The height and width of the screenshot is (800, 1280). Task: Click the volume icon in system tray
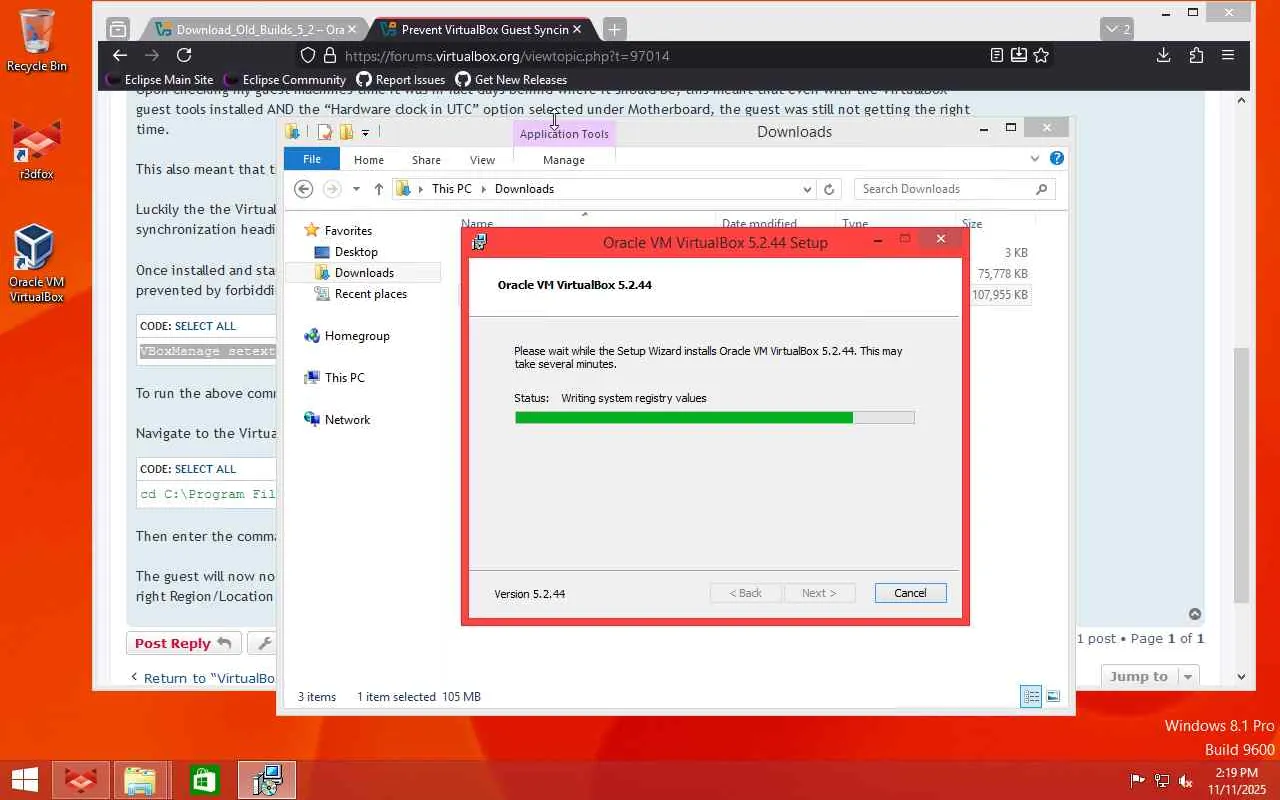(1186, 780)
